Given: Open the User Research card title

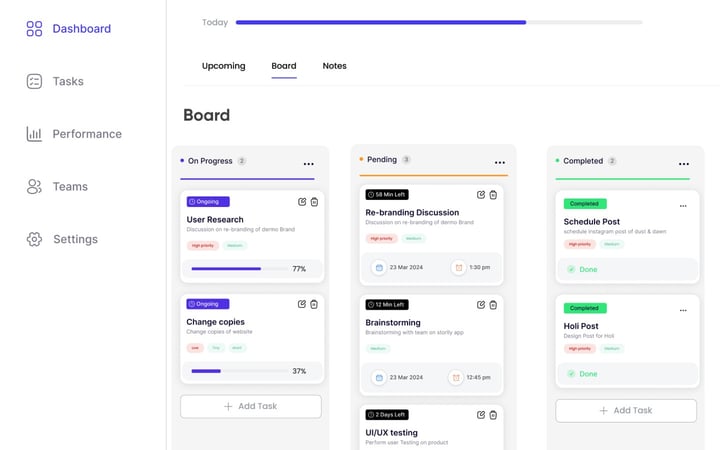Looking at the screenshot, I should 215,219.
